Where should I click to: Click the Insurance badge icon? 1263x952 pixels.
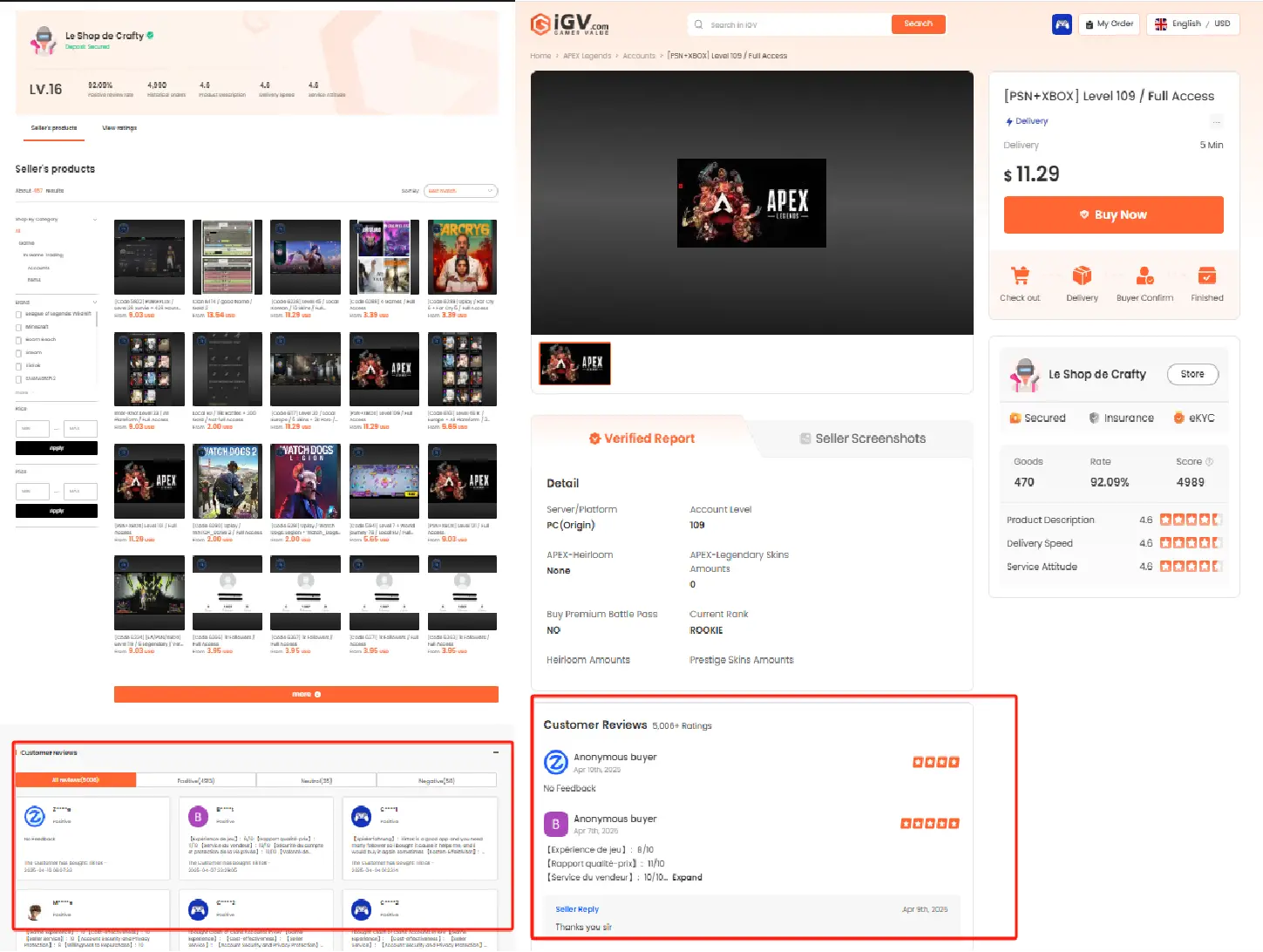[x=1094, y=418]
